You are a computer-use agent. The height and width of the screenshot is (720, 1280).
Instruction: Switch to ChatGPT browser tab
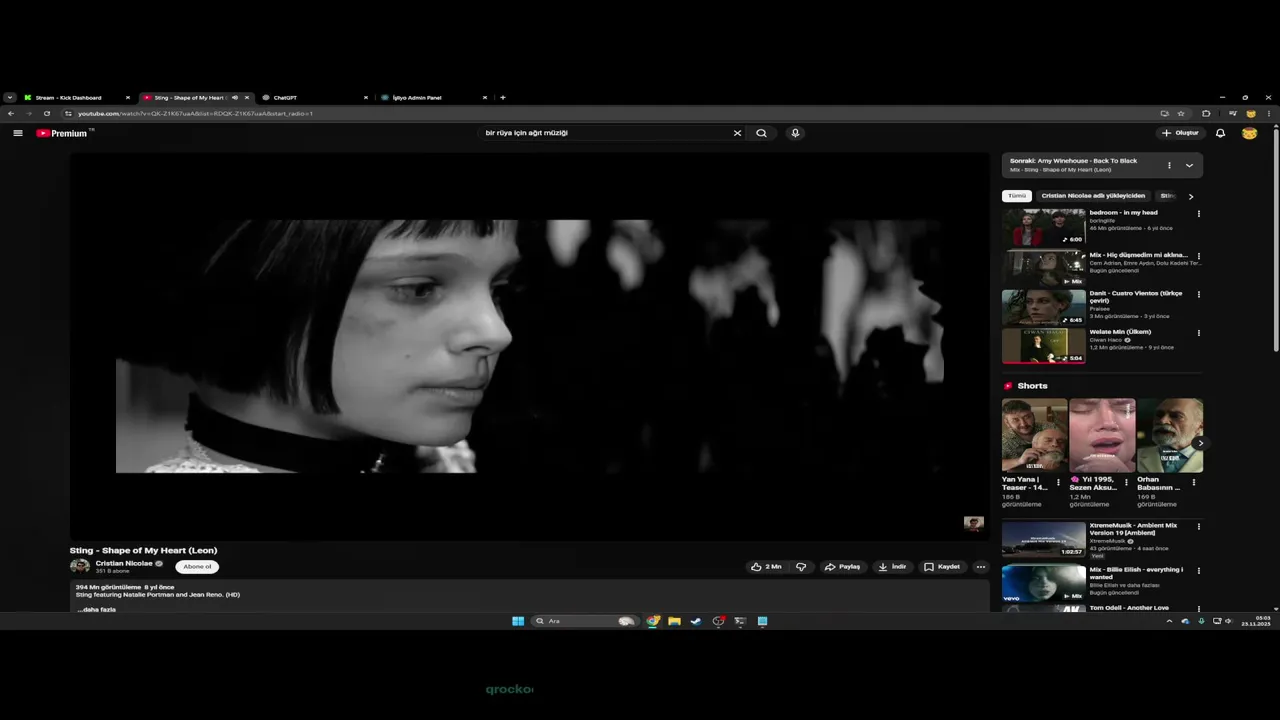[314, 98]
